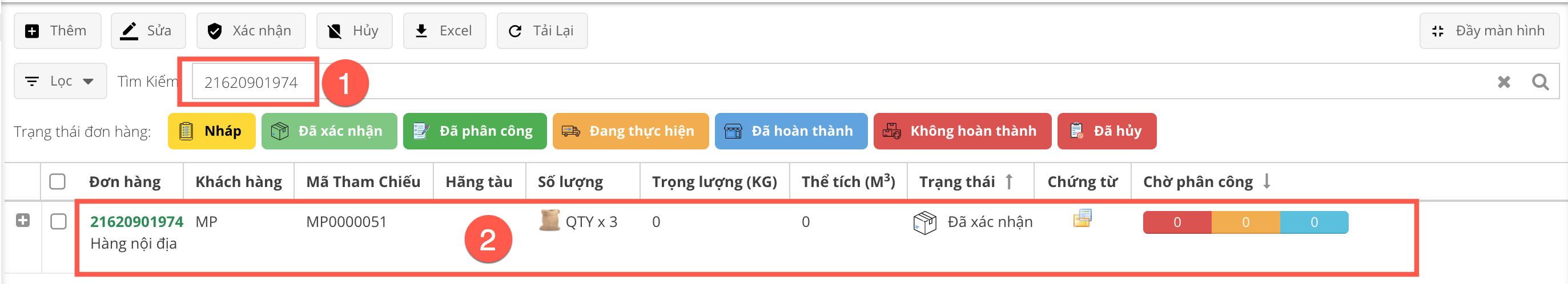The width and height of the screenshot is (1568, 284).
Task: Click the Hủy cancel button
Action: point(354,30)
